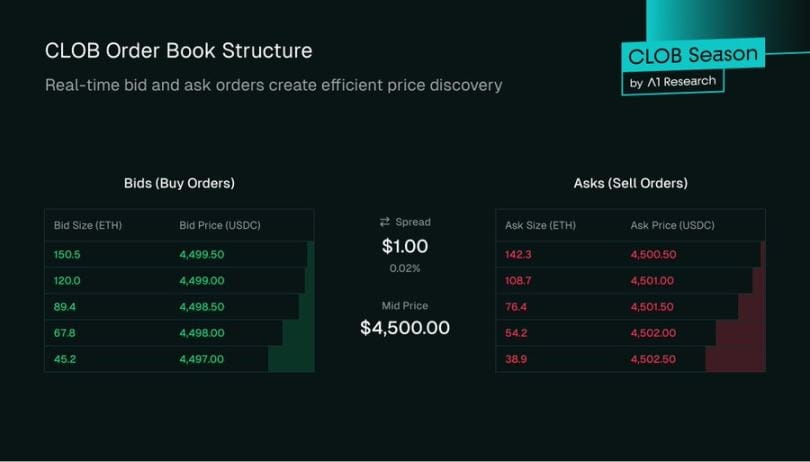
Task: Pick the 4,501.00 ask price
Action: [652, 281]
